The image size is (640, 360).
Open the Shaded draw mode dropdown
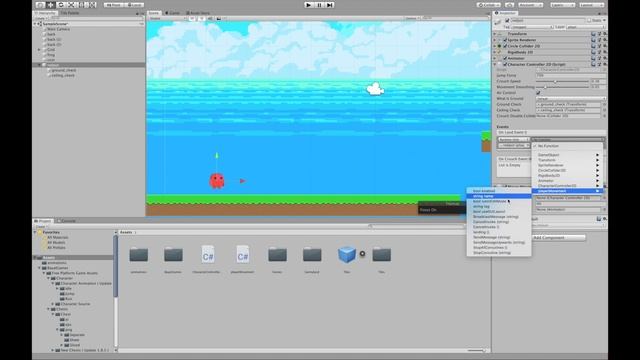(167, 18)
